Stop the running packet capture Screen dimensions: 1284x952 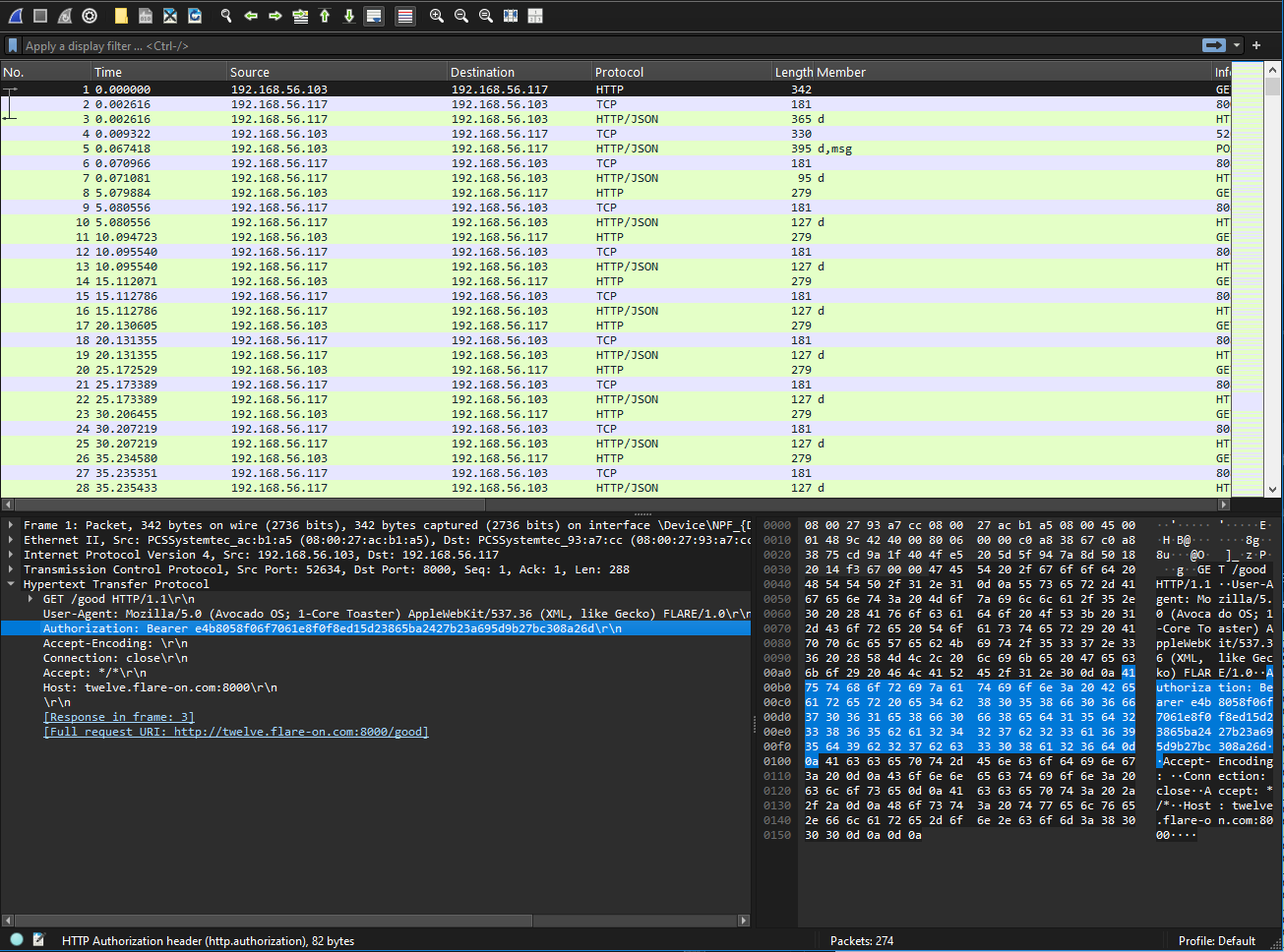[x=40, y=16]
